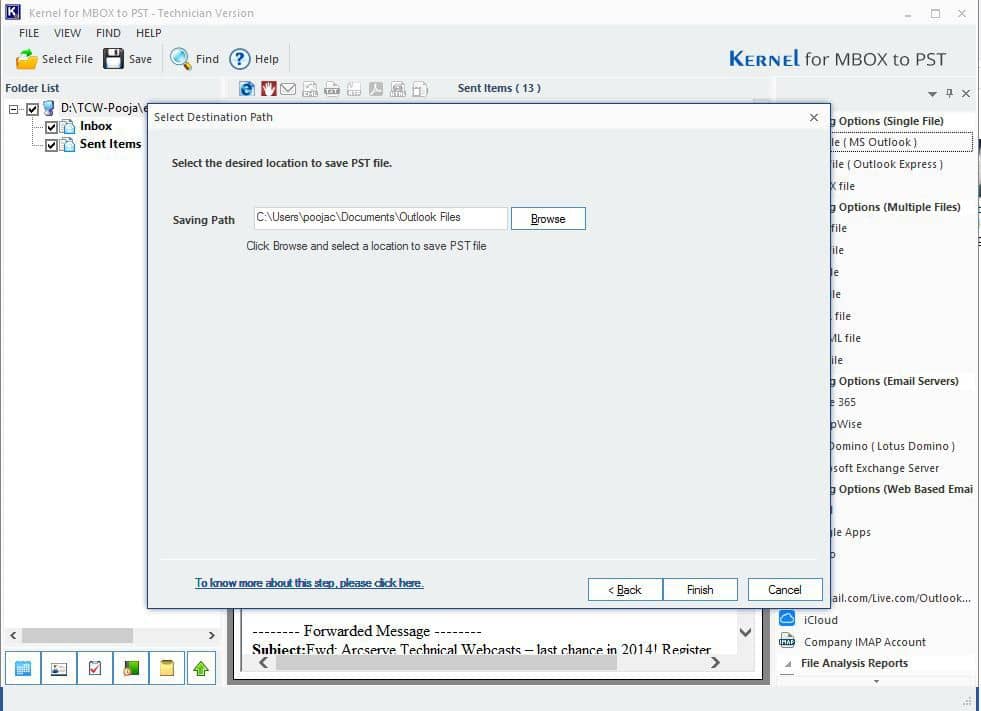The width and height of the screenshot is (981, 711).
Task: Close the right saving options panel
Action: tap(966, 93)
